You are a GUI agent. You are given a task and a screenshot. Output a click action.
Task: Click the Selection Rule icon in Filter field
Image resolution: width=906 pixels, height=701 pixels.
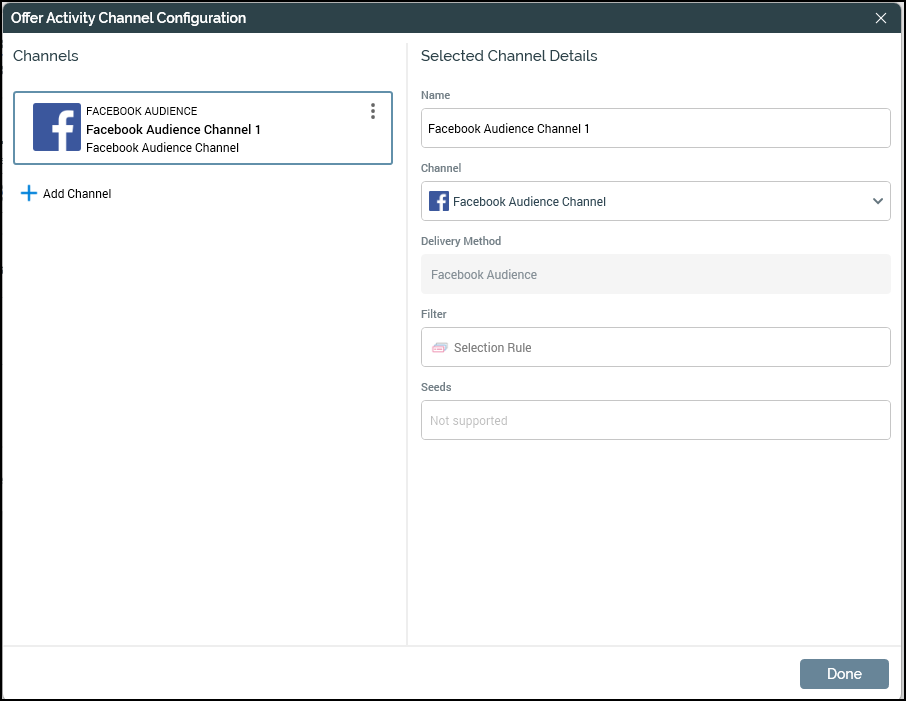click(440, 348)
